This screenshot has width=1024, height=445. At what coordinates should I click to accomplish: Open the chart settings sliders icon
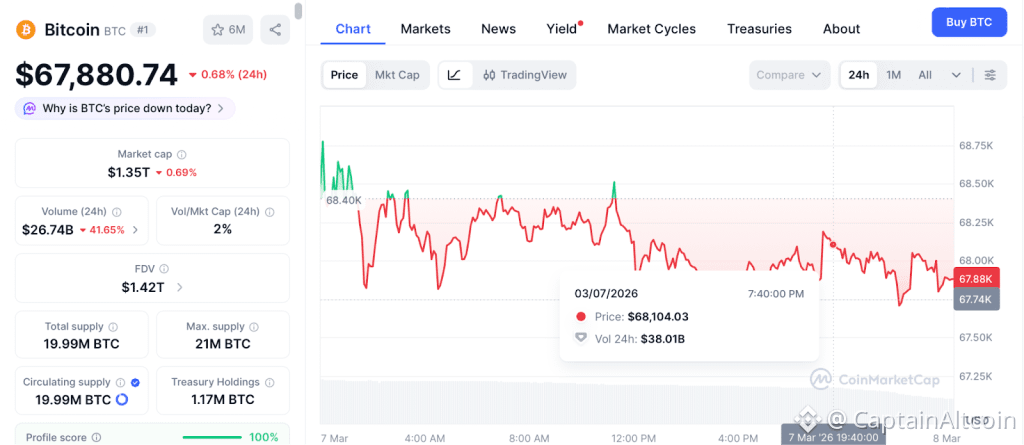pyautogui.click(x=990, y=75)
